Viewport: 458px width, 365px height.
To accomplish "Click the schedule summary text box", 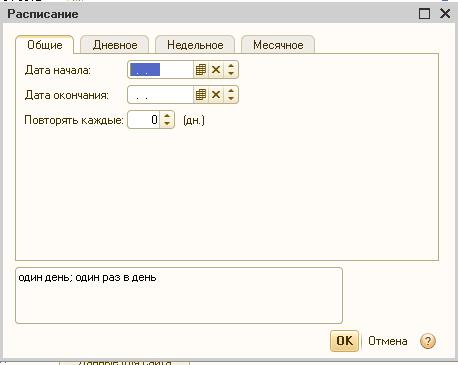I will pyautogui.click(x=179, y=295).
